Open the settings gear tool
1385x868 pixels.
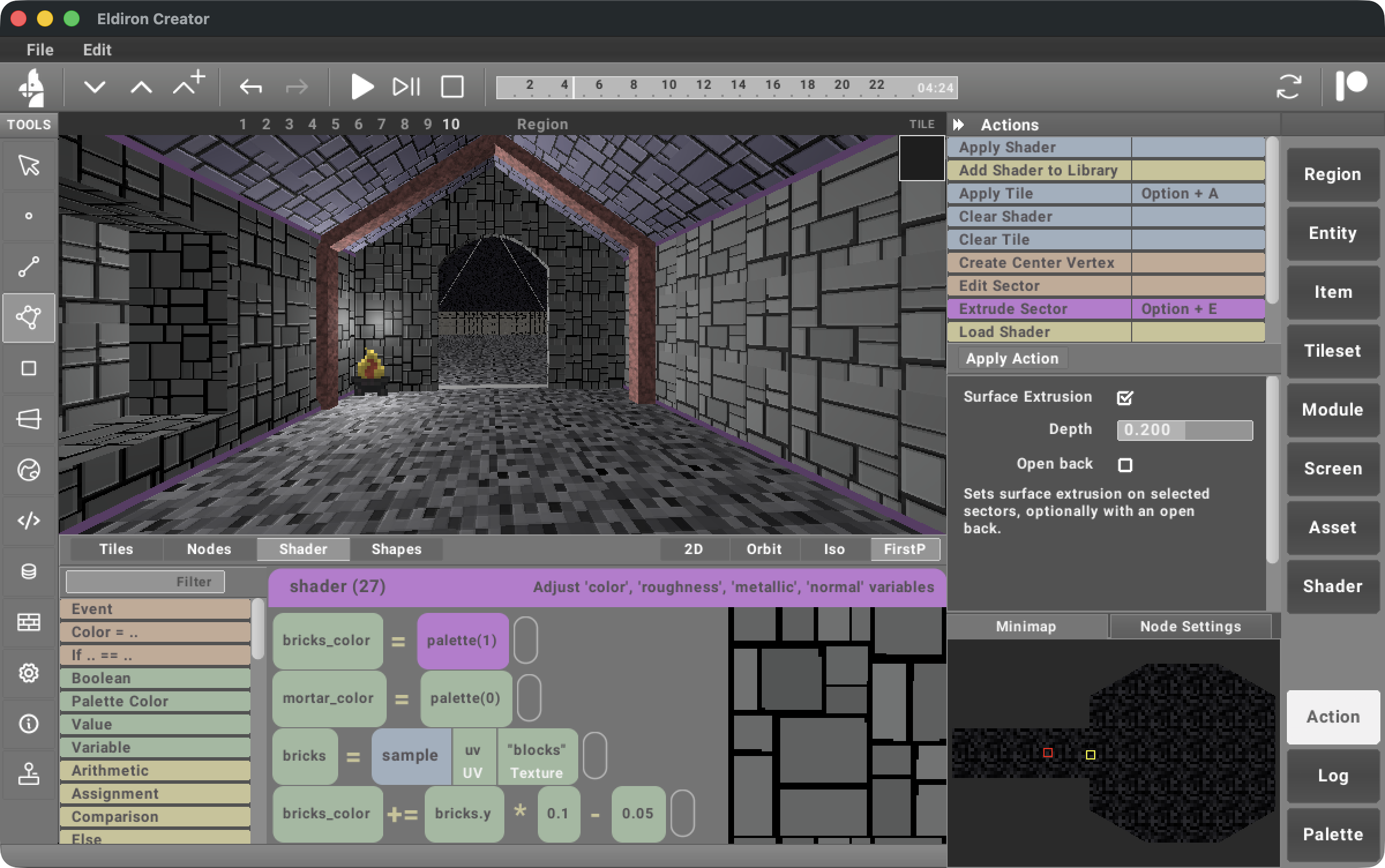pos(29,673)
